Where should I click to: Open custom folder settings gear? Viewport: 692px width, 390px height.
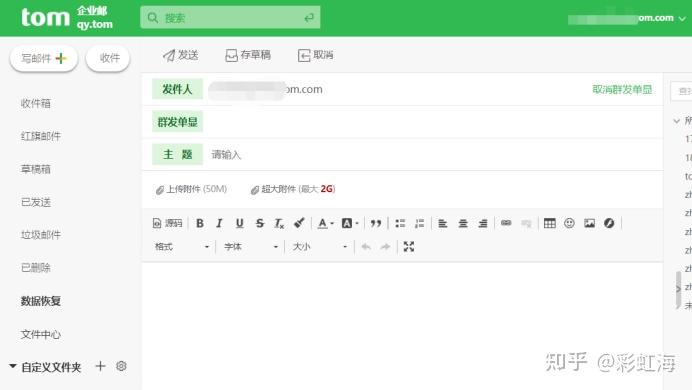(121, 366)
